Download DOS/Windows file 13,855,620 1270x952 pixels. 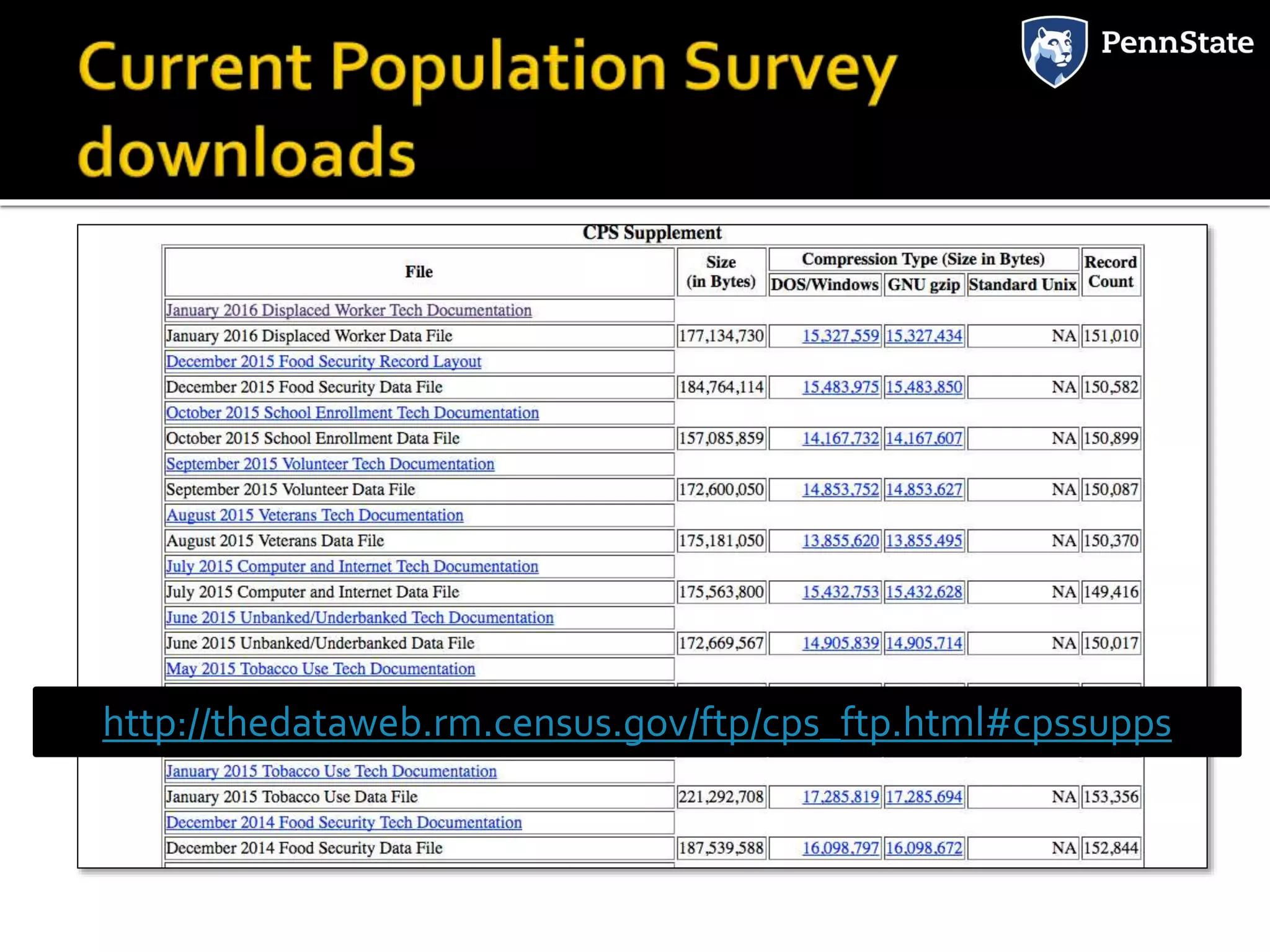click(x=840, y=541)
